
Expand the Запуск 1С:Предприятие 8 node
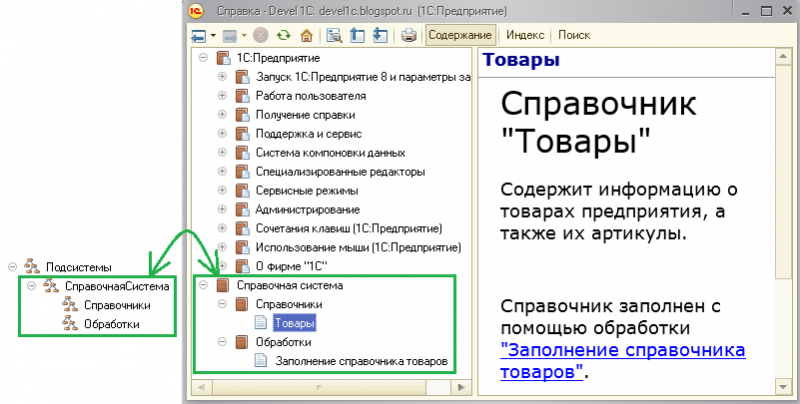222,77
